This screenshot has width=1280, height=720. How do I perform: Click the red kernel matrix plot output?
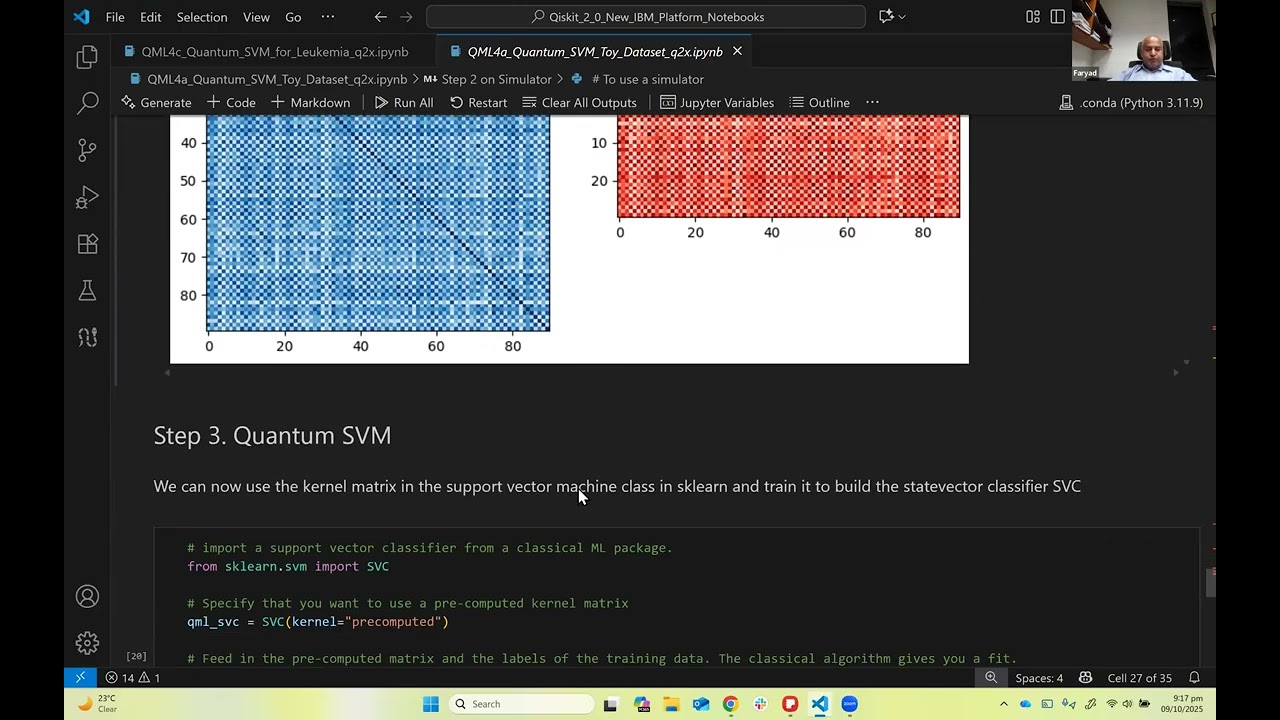pyautogui.click(x=788, y=166)
